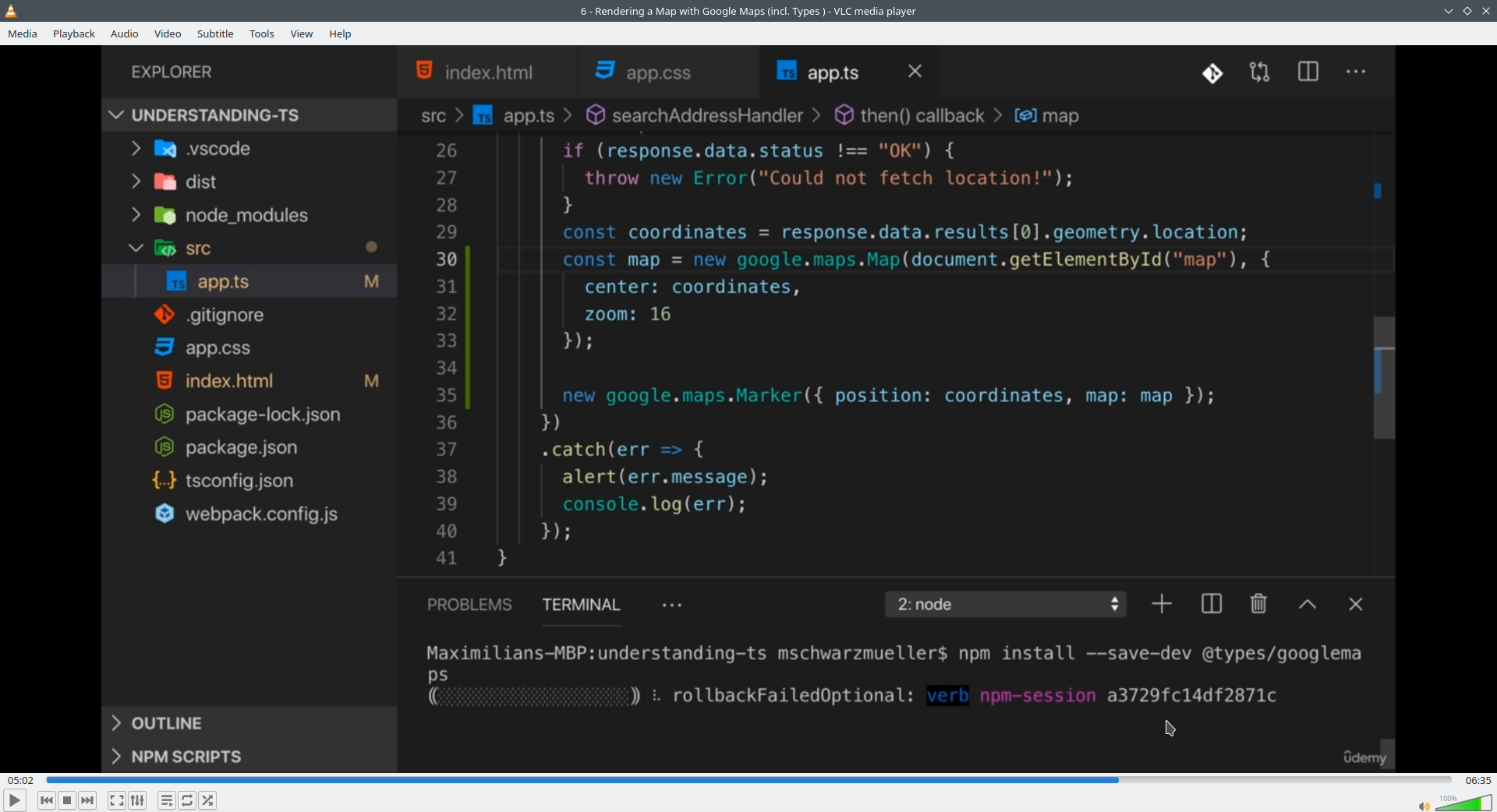Click the trash icon in terminal panel
Image resolution: width=1497 pixels, height=812 pixels.
(x=1258, y=604)
